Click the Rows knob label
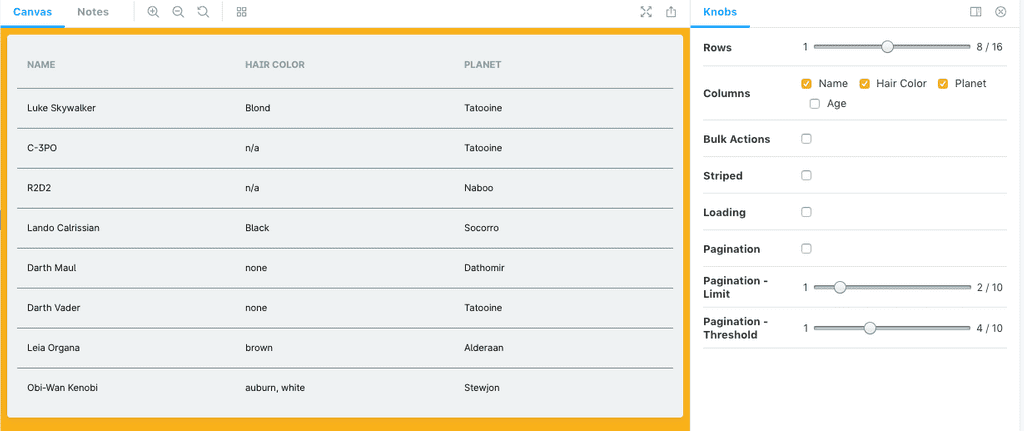The image size is (1024, 431). coord(717,48)
